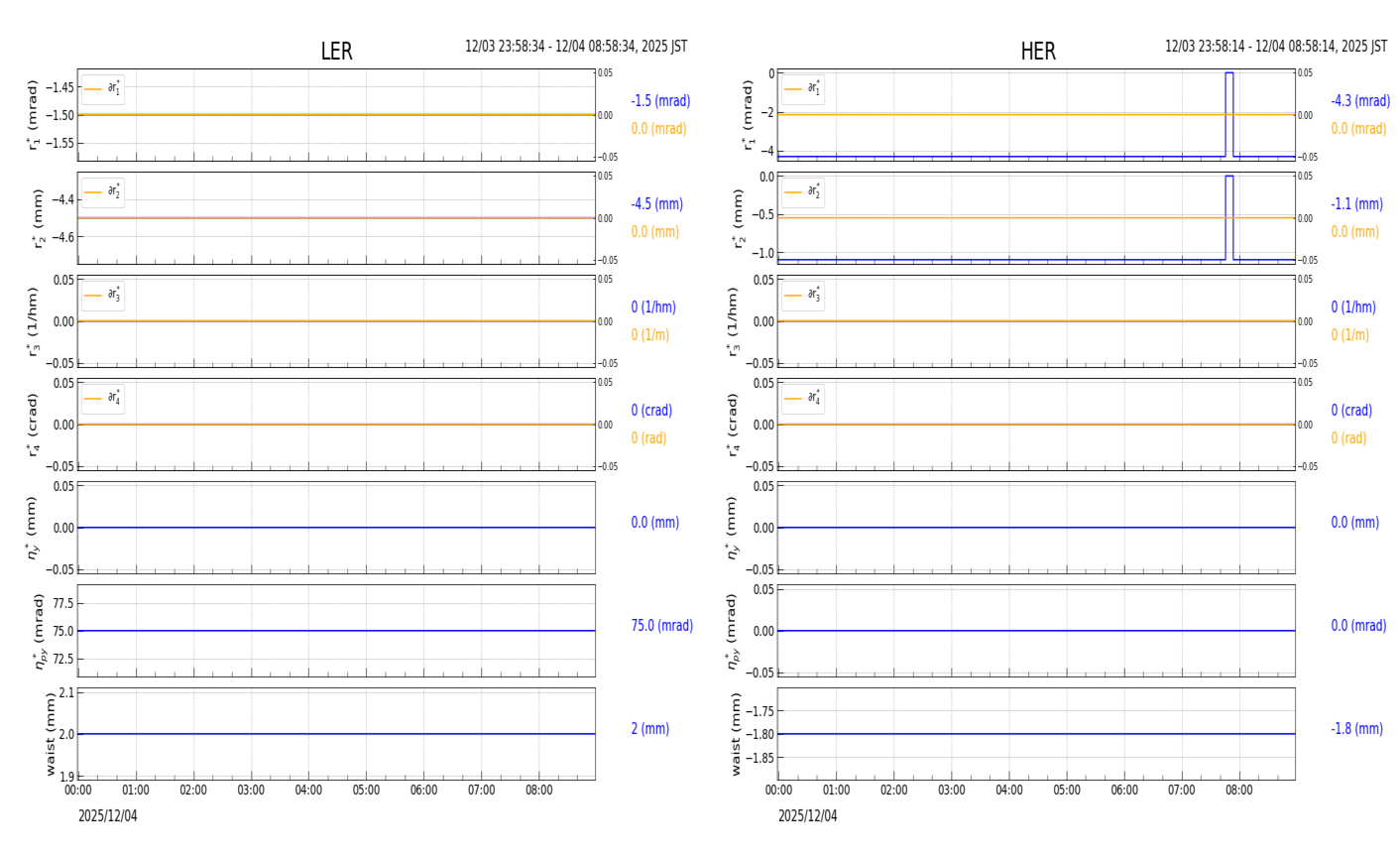Click the HER panel title
The width and height of the screenshot is (1400, 857).
(x=1037, y=52)
